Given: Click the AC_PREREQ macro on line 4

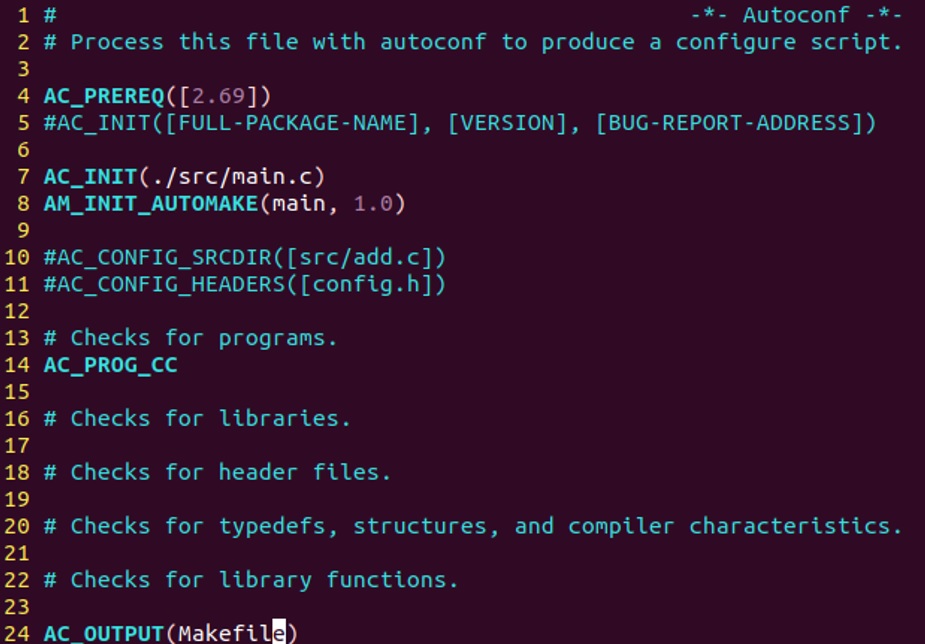Looking at the screenshot, I should pyautogui.click(x=104, y=96).
